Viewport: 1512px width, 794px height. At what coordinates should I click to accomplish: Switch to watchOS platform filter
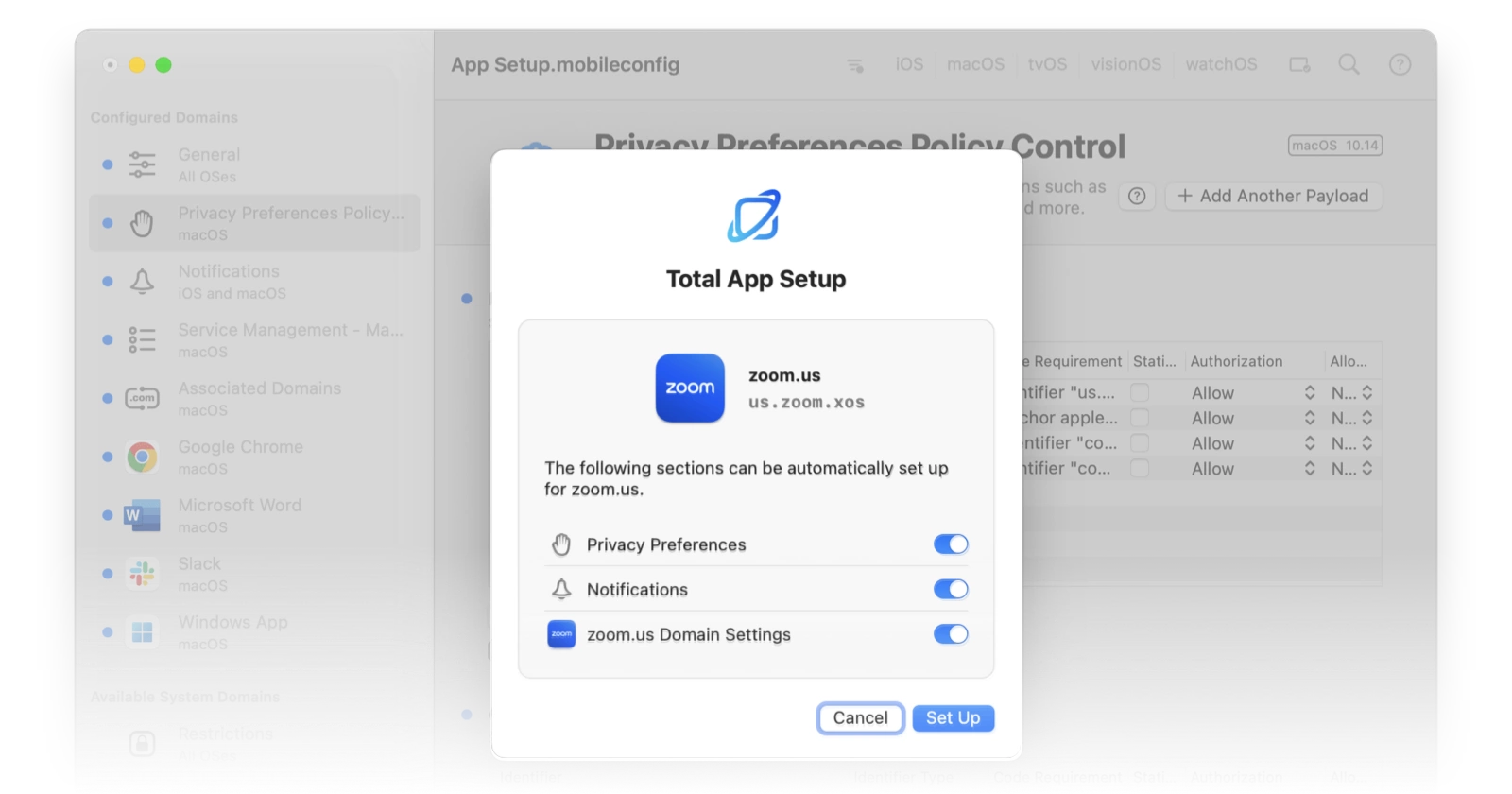tap(1221, 64)
